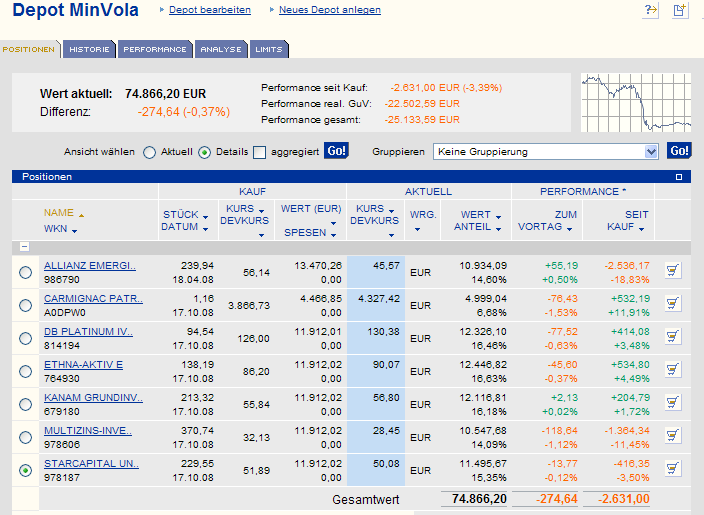
Task: Sort by NAME ascending arrow
Action: coord(81,216)
